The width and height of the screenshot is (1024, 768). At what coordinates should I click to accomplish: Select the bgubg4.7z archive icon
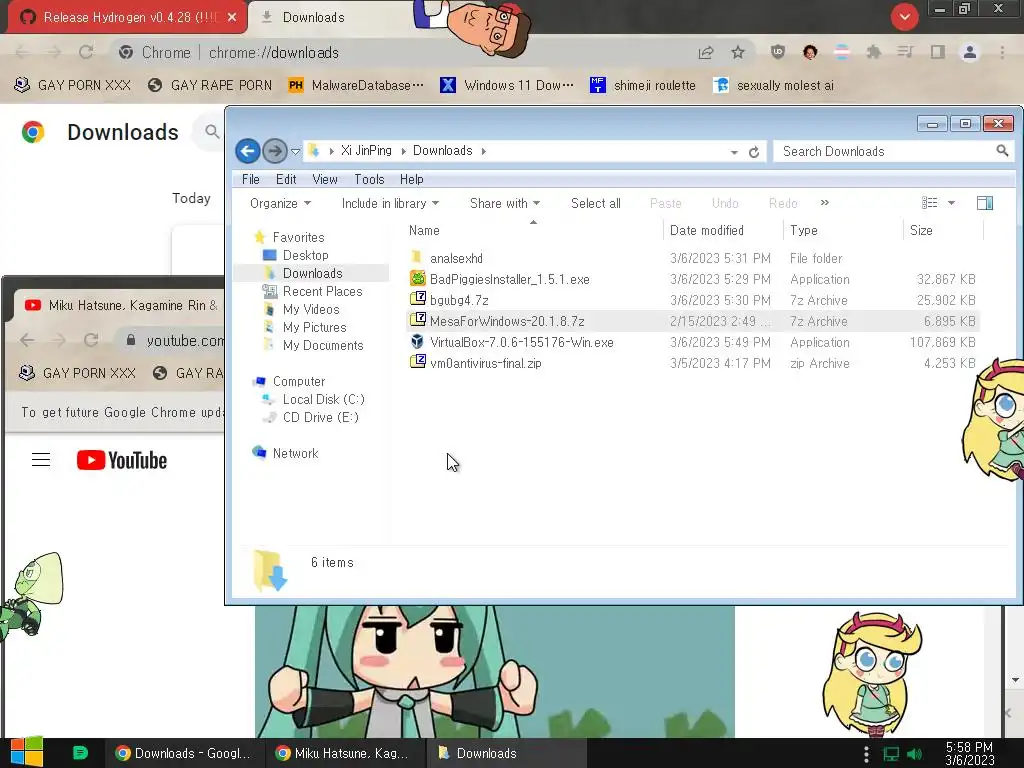pos(417,300)
